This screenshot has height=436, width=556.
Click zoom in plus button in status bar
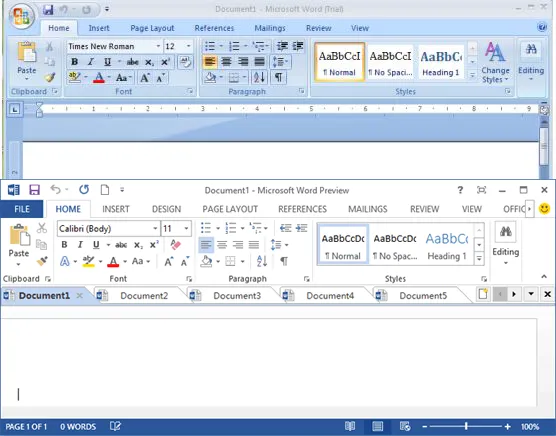point(508,426)
